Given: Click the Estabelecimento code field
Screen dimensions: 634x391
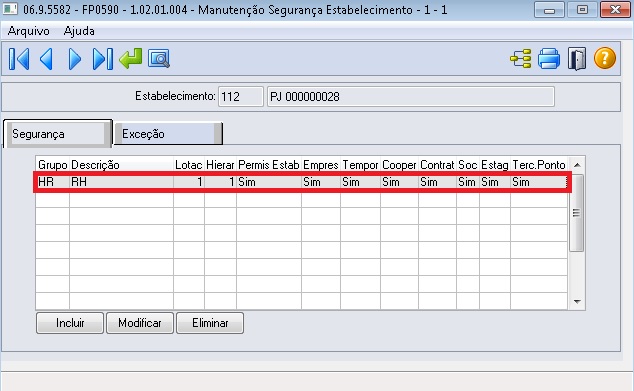Looking at the screenshot, I should (x=241, y=97).
